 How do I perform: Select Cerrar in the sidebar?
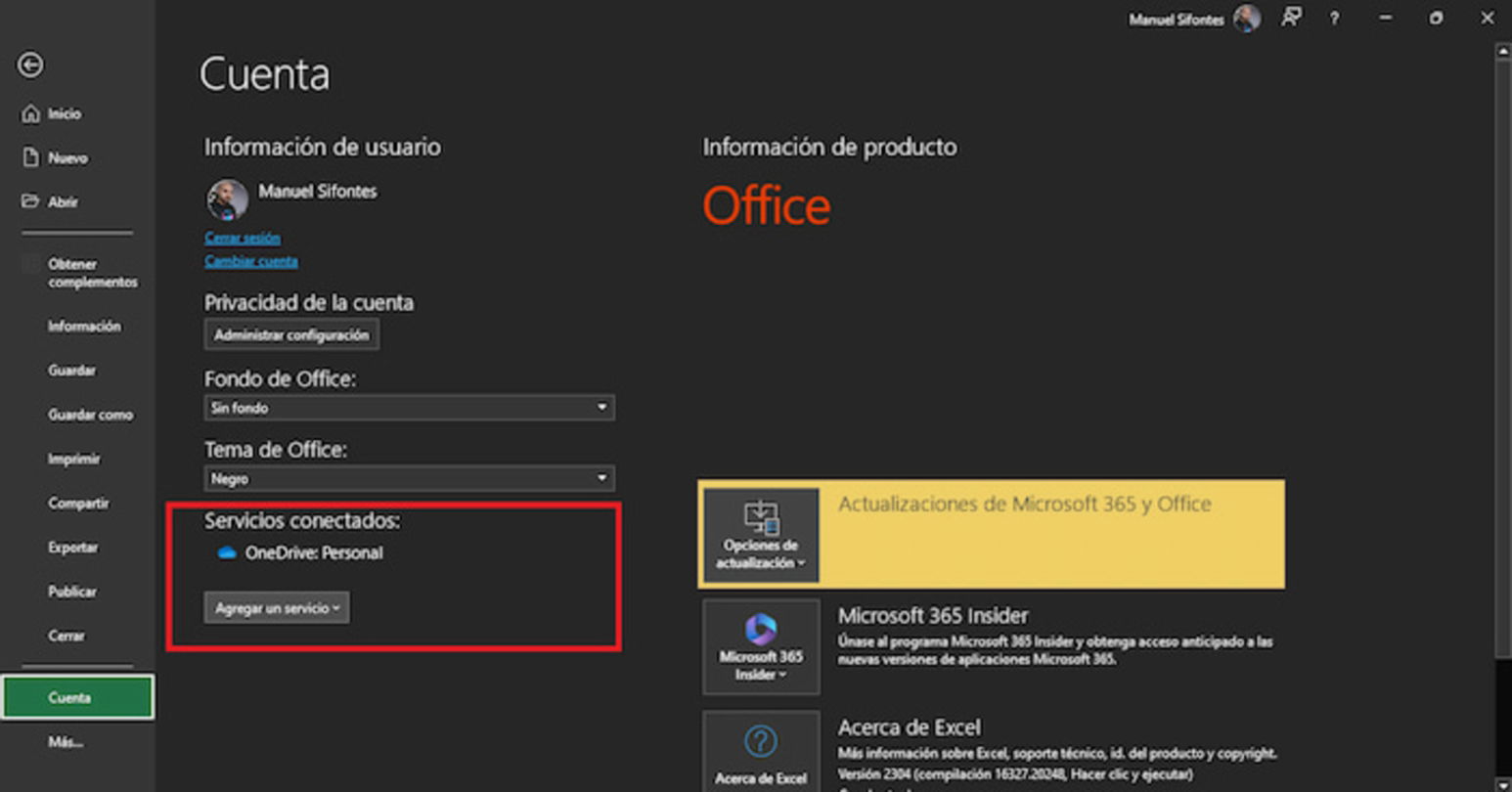pos(67,636)
